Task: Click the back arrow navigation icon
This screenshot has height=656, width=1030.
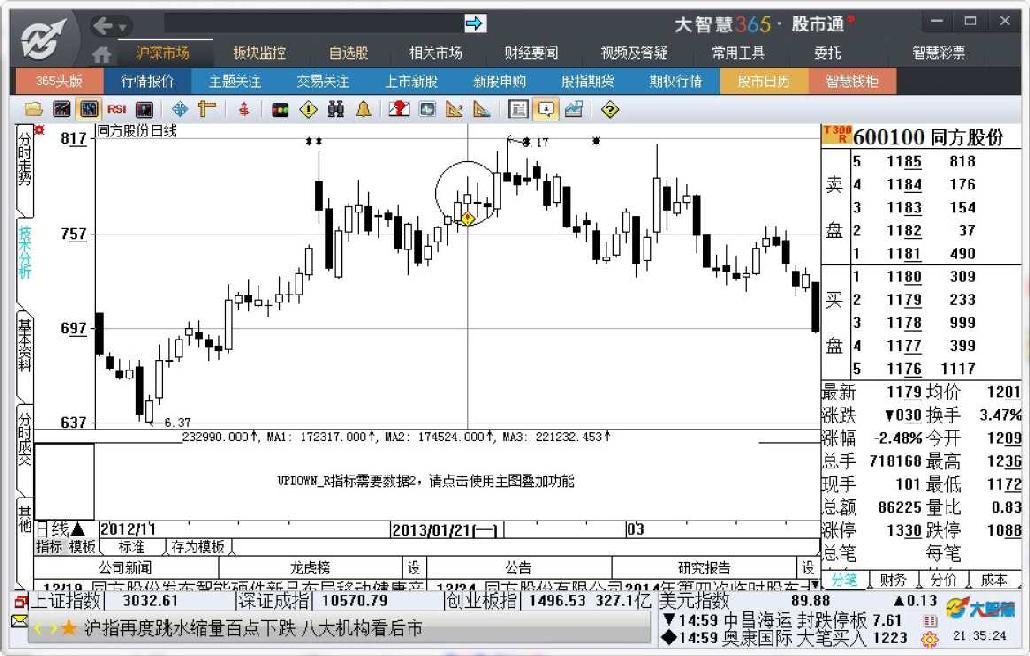Action: 102,26
